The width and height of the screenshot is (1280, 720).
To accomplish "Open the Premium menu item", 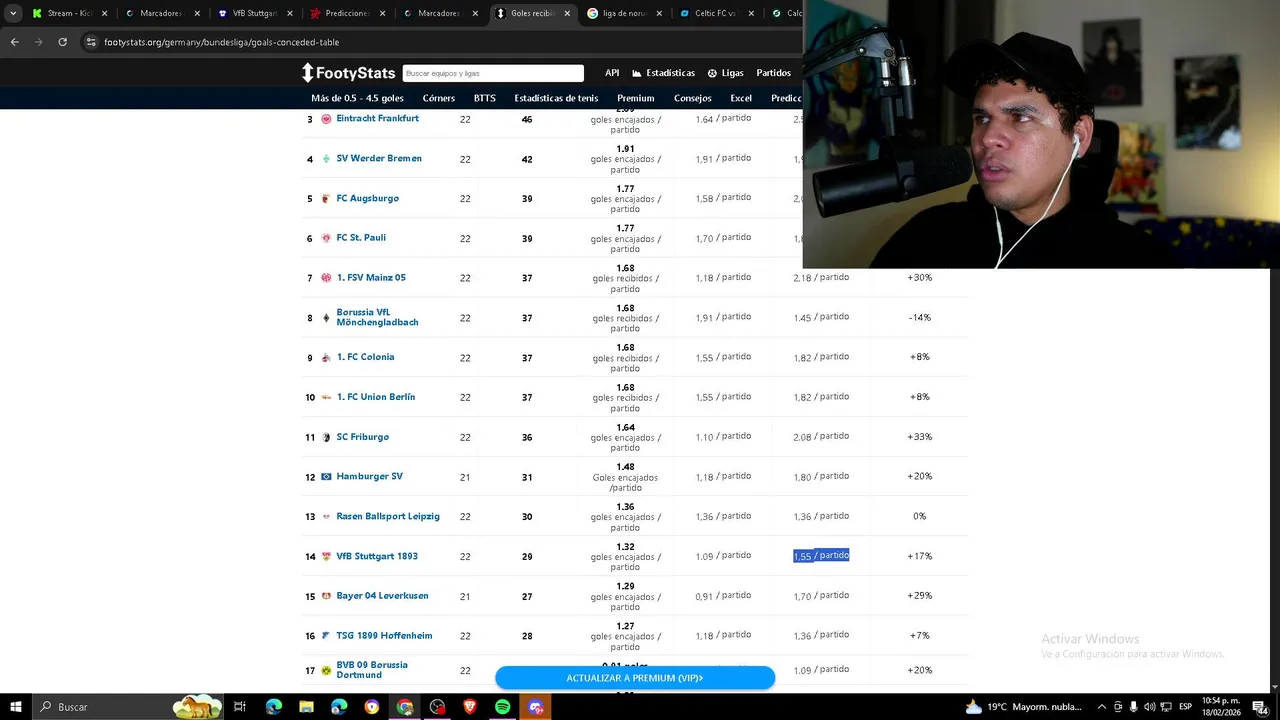I will (635, 98).
